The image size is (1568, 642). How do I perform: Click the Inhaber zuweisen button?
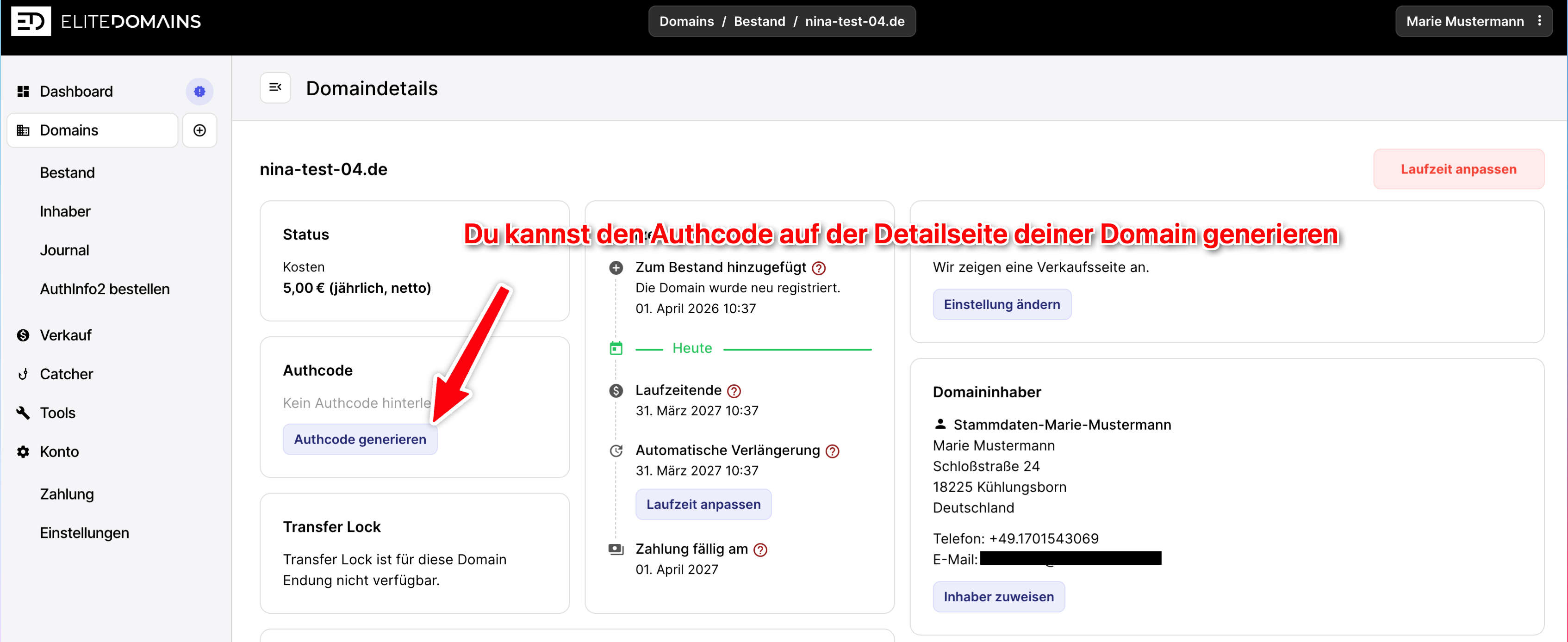coord(998,597)
